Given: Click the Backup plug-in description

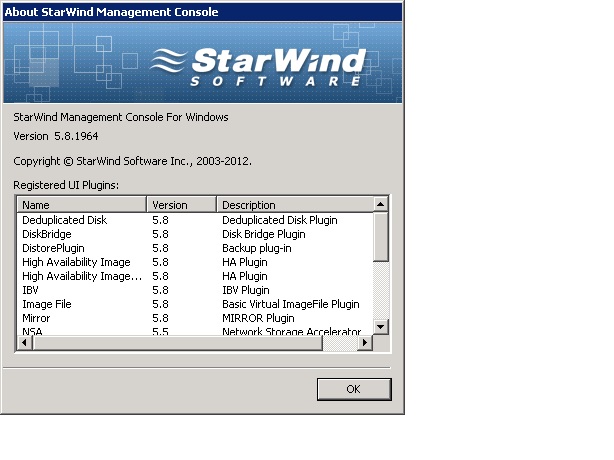Looking at the screenshot, I should click(x=256, y=248).
